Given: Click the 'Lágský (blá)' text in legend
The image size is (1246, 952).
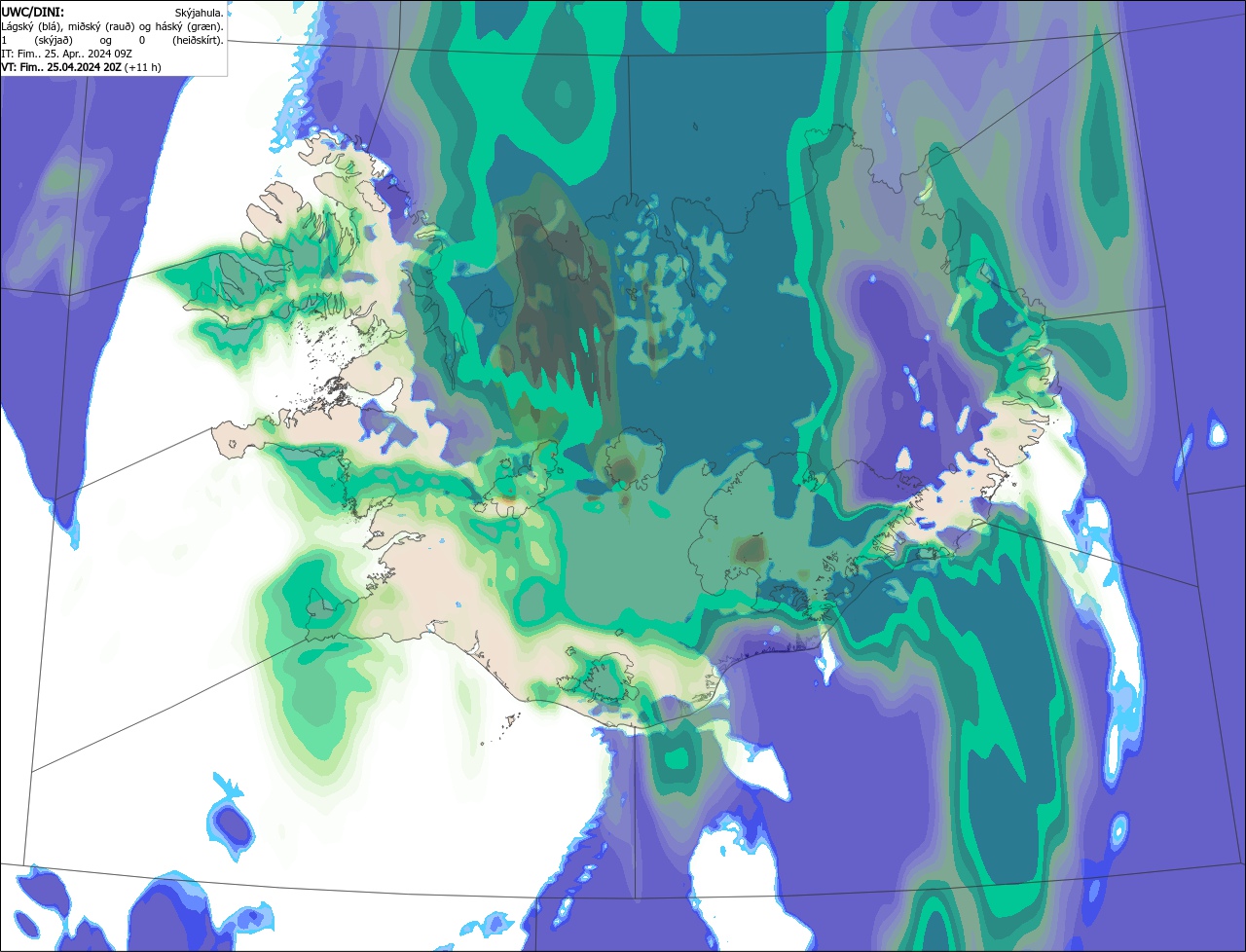Looking at the screenshot, I should click(31, 27).
